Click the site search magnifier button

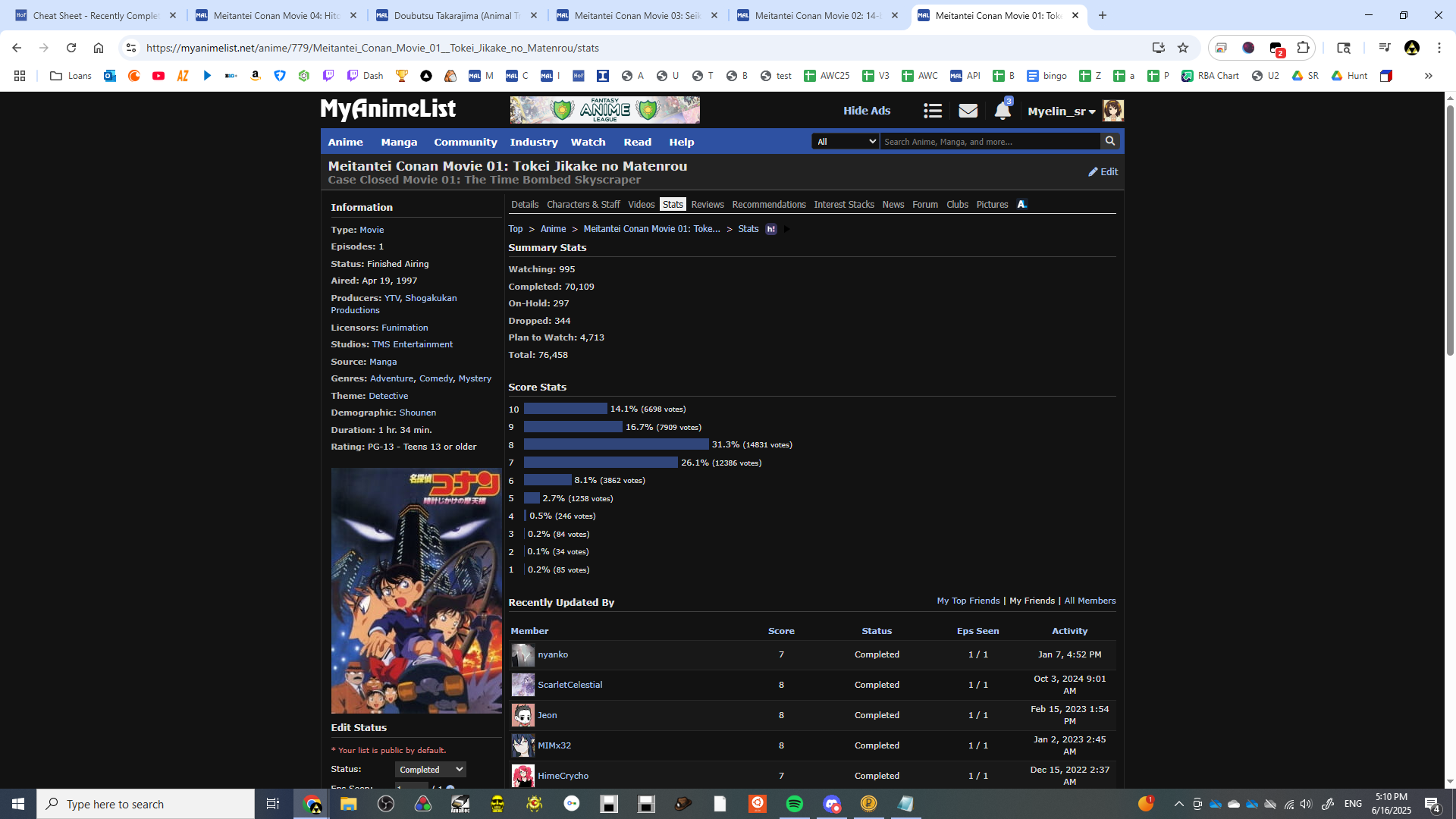[1110, 141]
